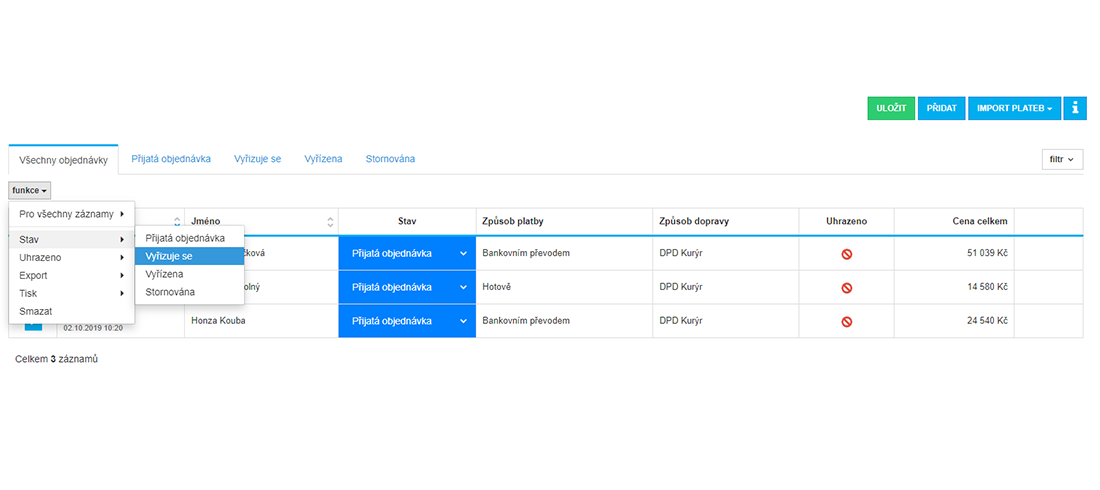The height and width of the screenshot is (490, 1100).
Task: Open Stav dropdown in 51 039 Kč row
Action: 407,253
